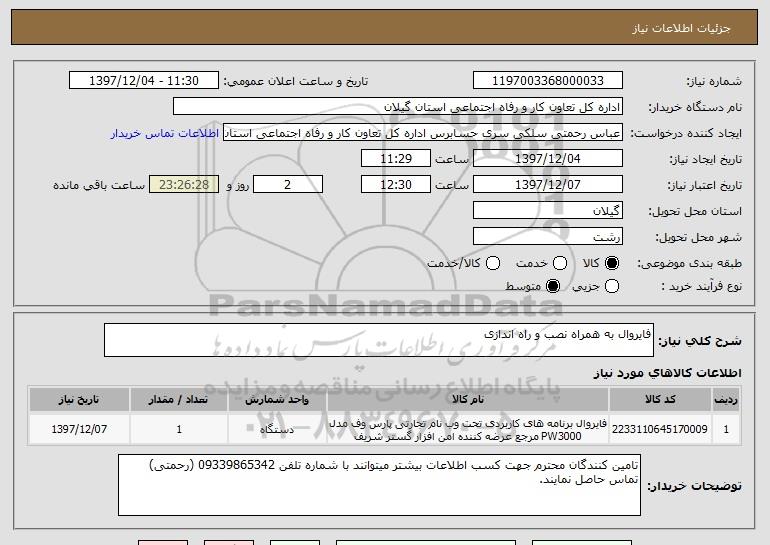Click the validity time field 12:30
770x545 pixels.
click(x=396, y=185)
